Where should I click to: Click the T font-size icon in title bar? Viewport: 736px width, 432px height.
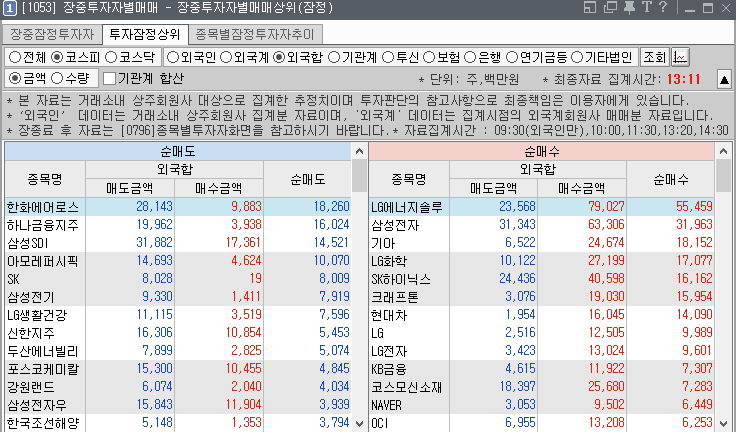click(646, 9)
